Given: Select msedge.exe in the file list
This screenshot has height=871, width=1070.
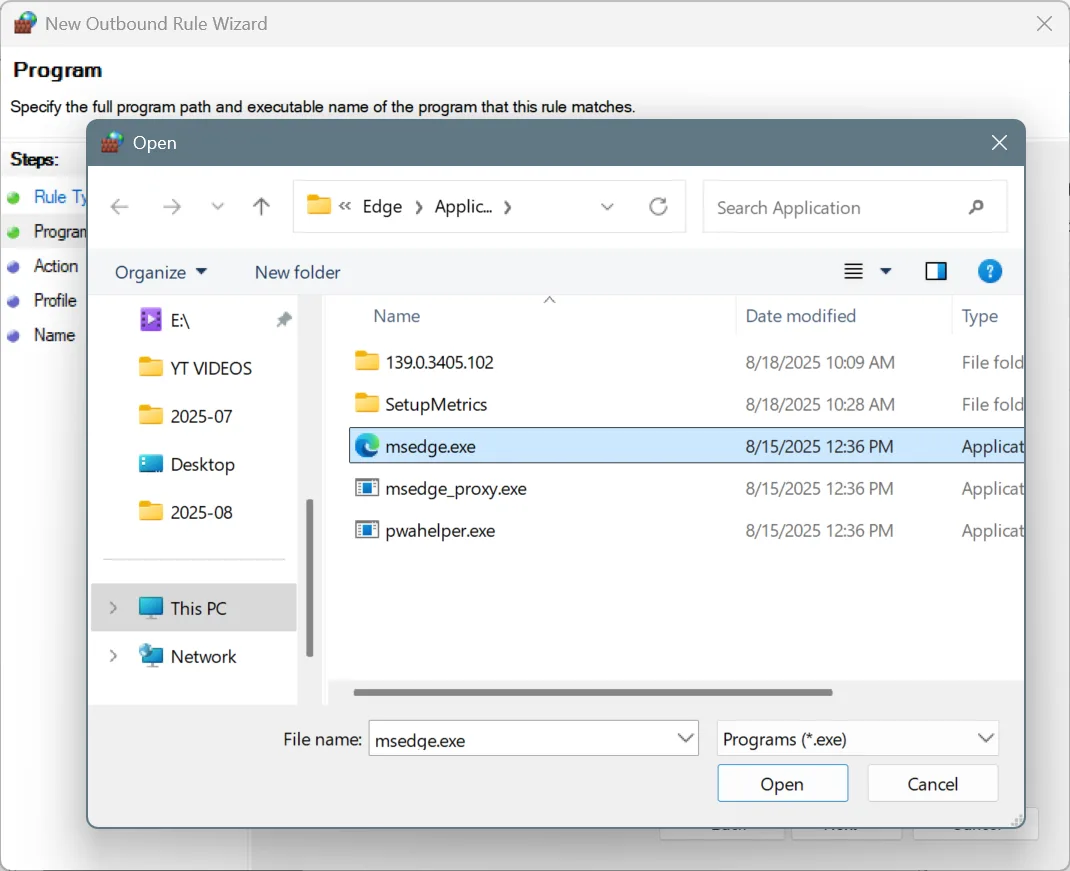Looking at the screenshot, I should [x=686, y=446].
